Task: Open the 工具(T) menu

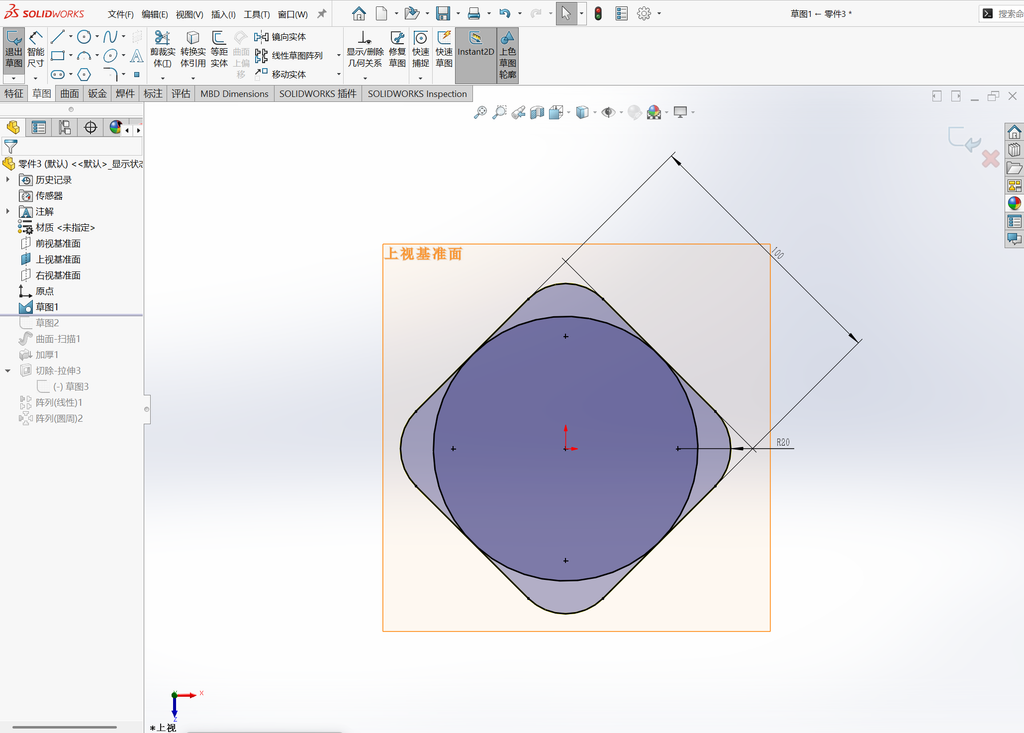Action: [x=257, y=14]
